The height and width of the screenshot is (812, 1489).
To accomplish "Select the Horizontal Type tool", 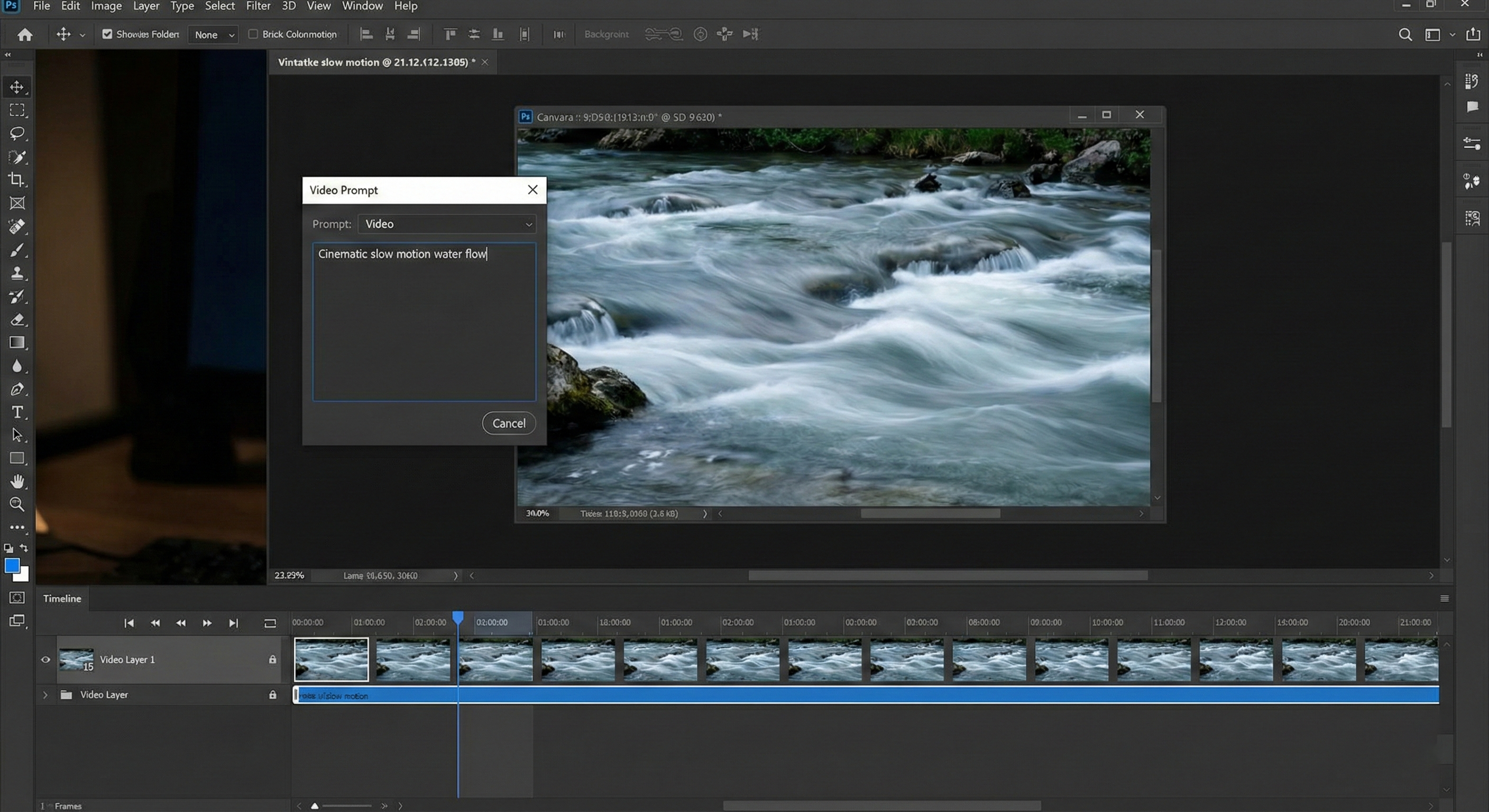I will pyautogui.click(x=17, y=412).
